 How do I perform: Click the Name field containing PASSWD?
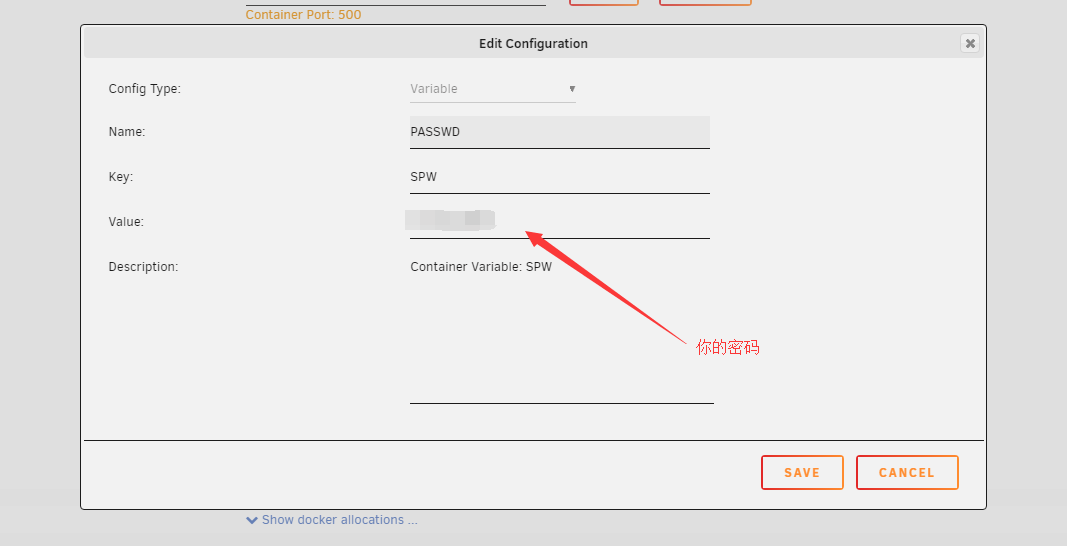(x=559, y=132)
